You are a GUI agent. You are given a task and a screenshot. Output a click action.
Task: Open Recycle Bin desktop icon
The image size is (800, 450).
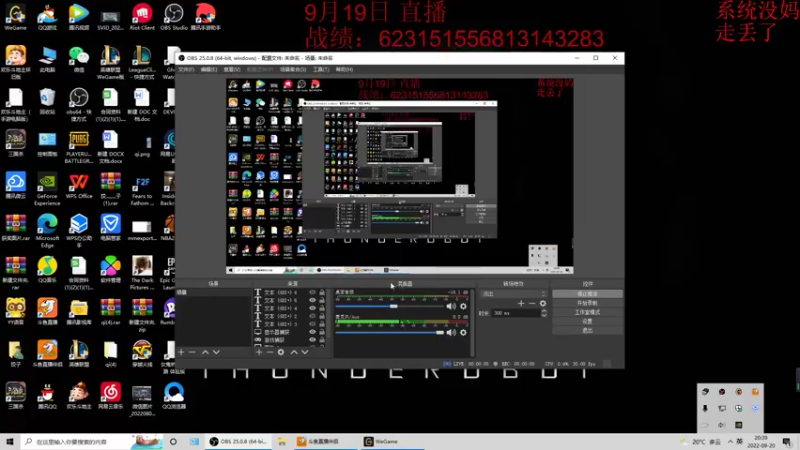pos(47,102)
